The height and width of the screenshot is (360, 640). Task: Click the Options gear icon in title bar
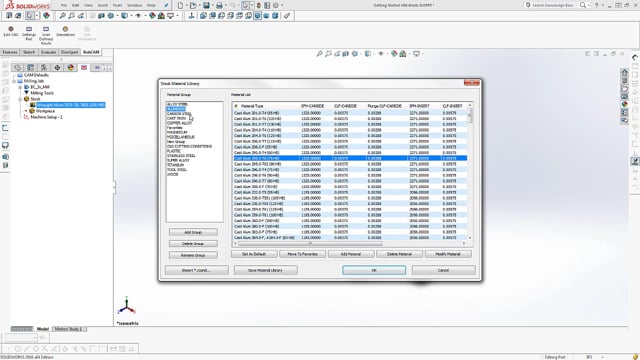pos(276,5)
